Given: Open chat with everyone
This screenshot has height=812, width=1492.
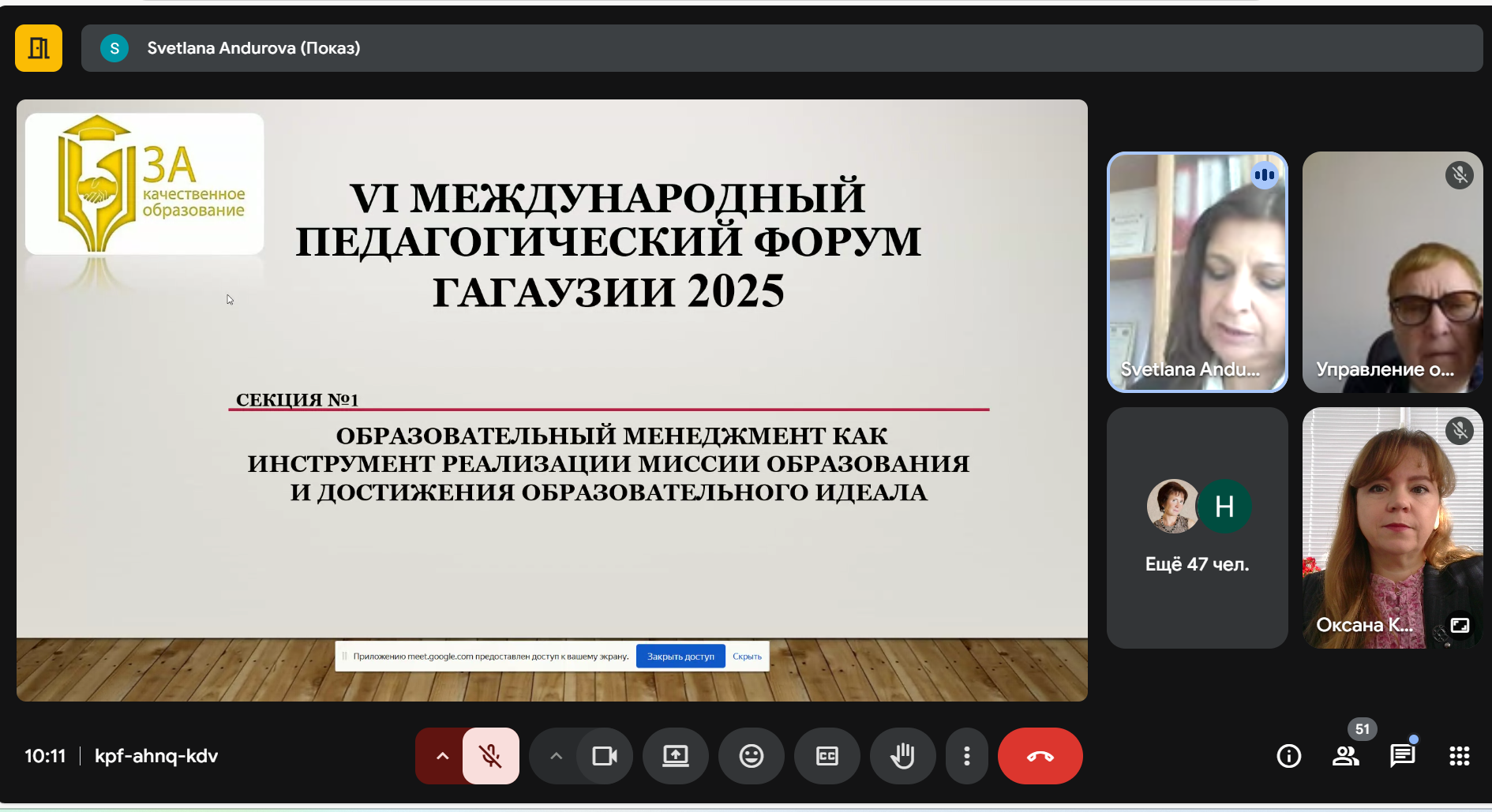Looking at the screenshot, I should point(1402,756).
